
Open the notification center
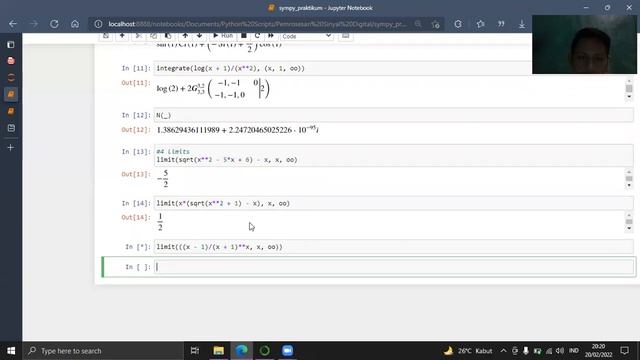click(624, 351)
